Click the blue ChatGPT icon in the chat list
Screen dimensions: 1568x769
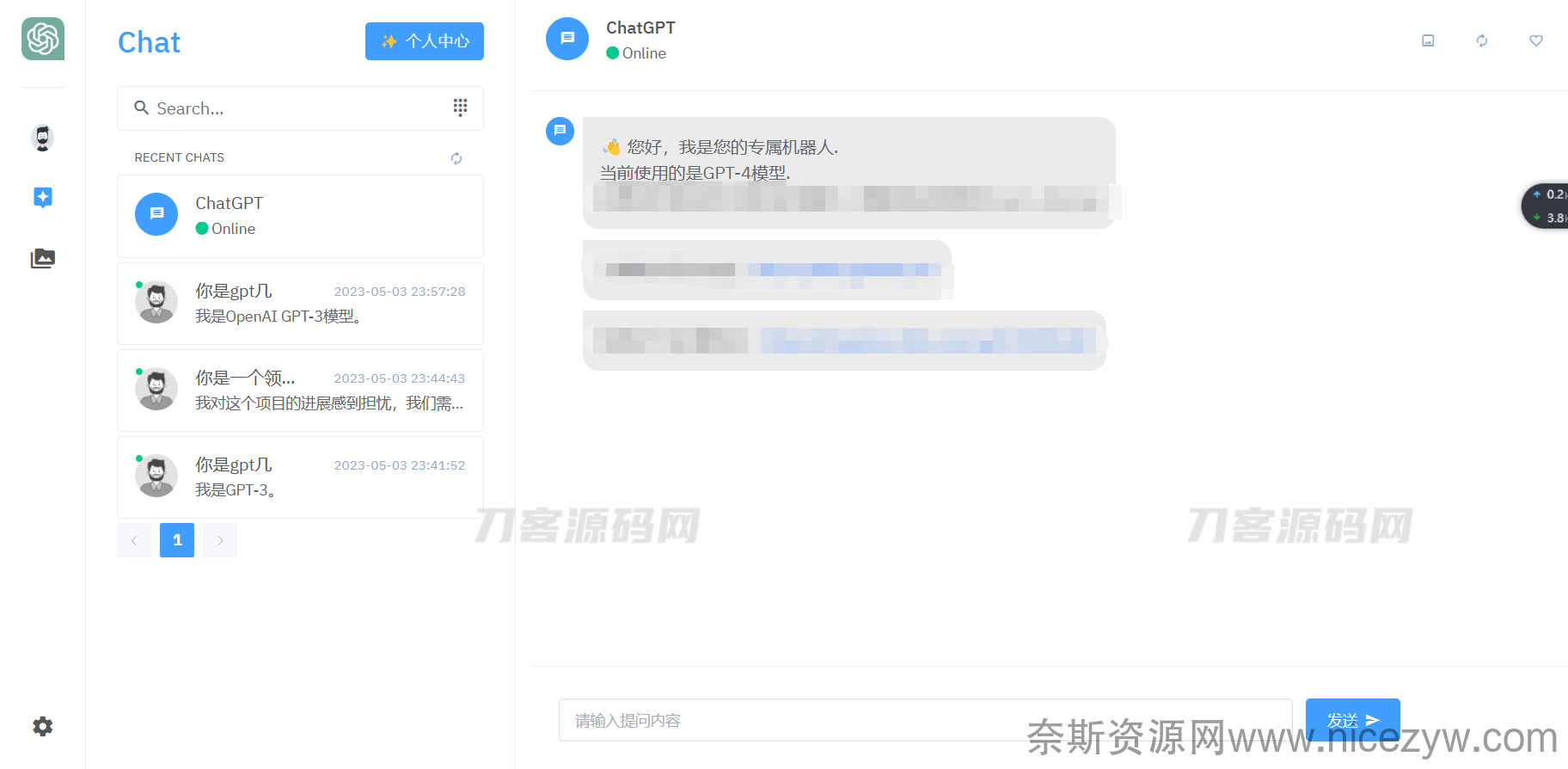tap(156, 214)
